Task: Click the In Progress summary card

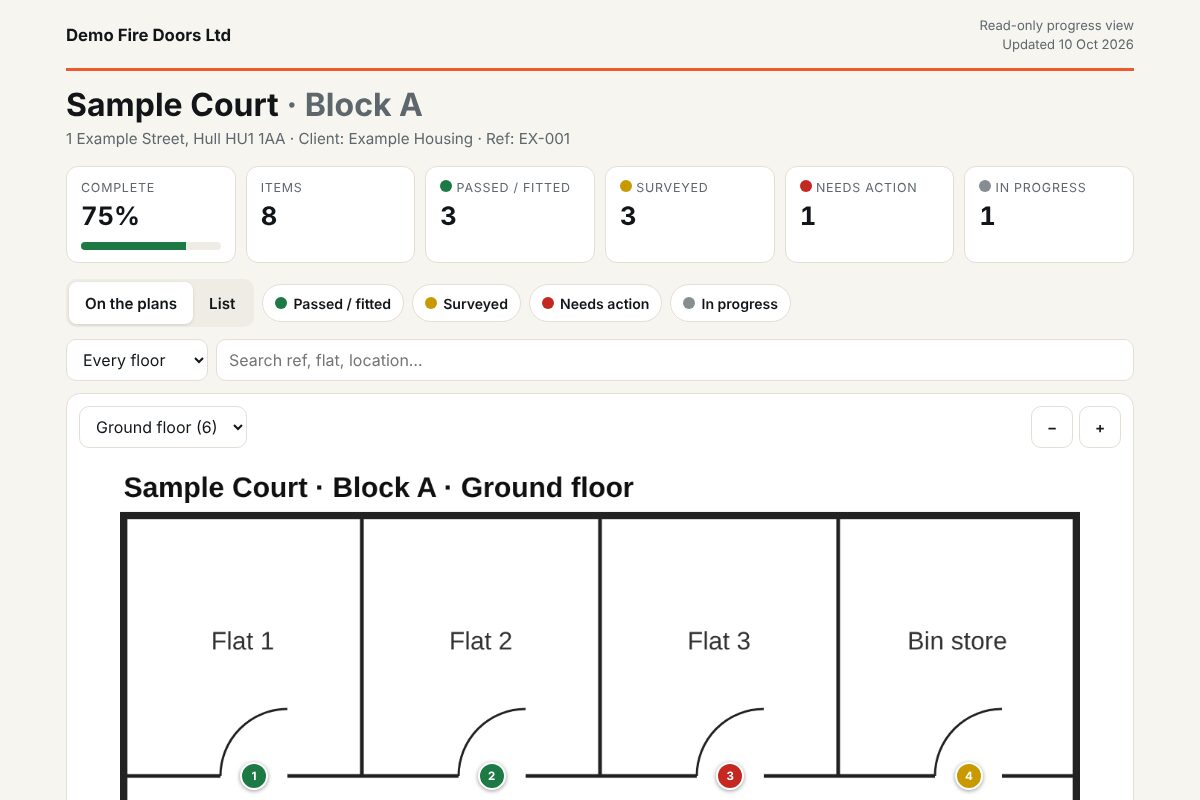Action: [1049, 214]
